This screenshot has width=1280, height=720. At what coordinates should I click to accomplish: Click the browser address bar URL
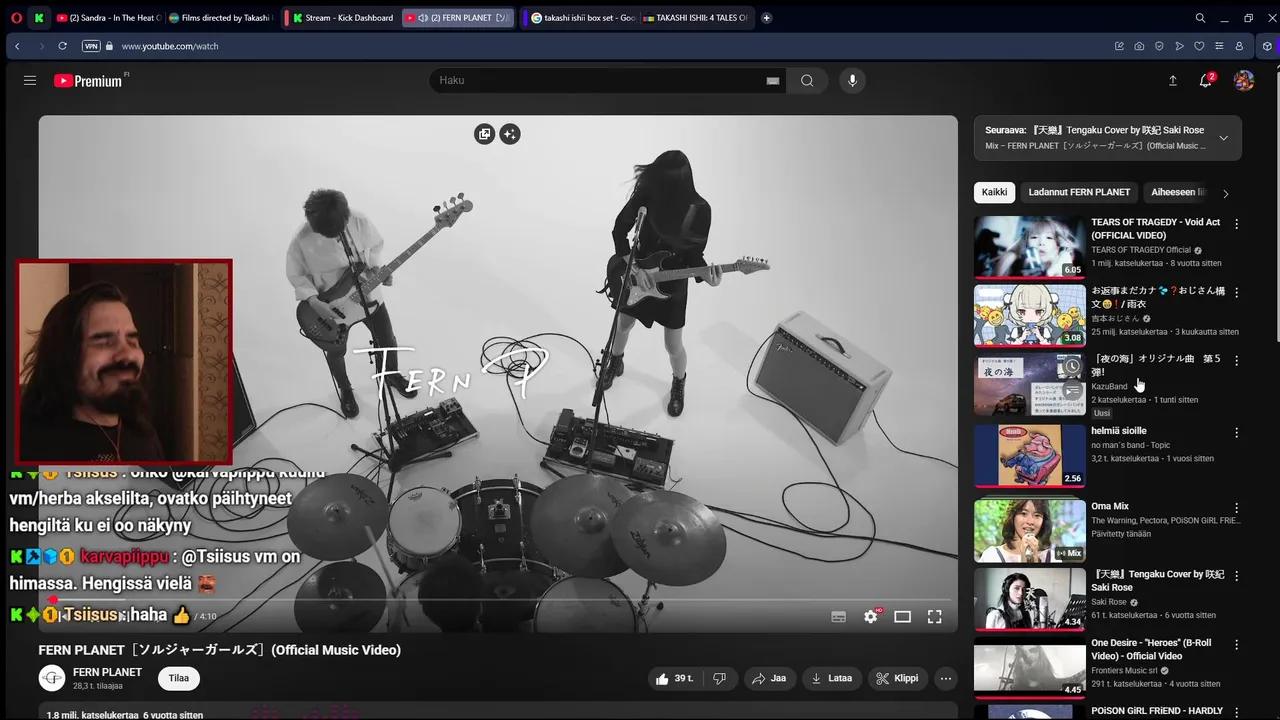[x=170, y=46]
